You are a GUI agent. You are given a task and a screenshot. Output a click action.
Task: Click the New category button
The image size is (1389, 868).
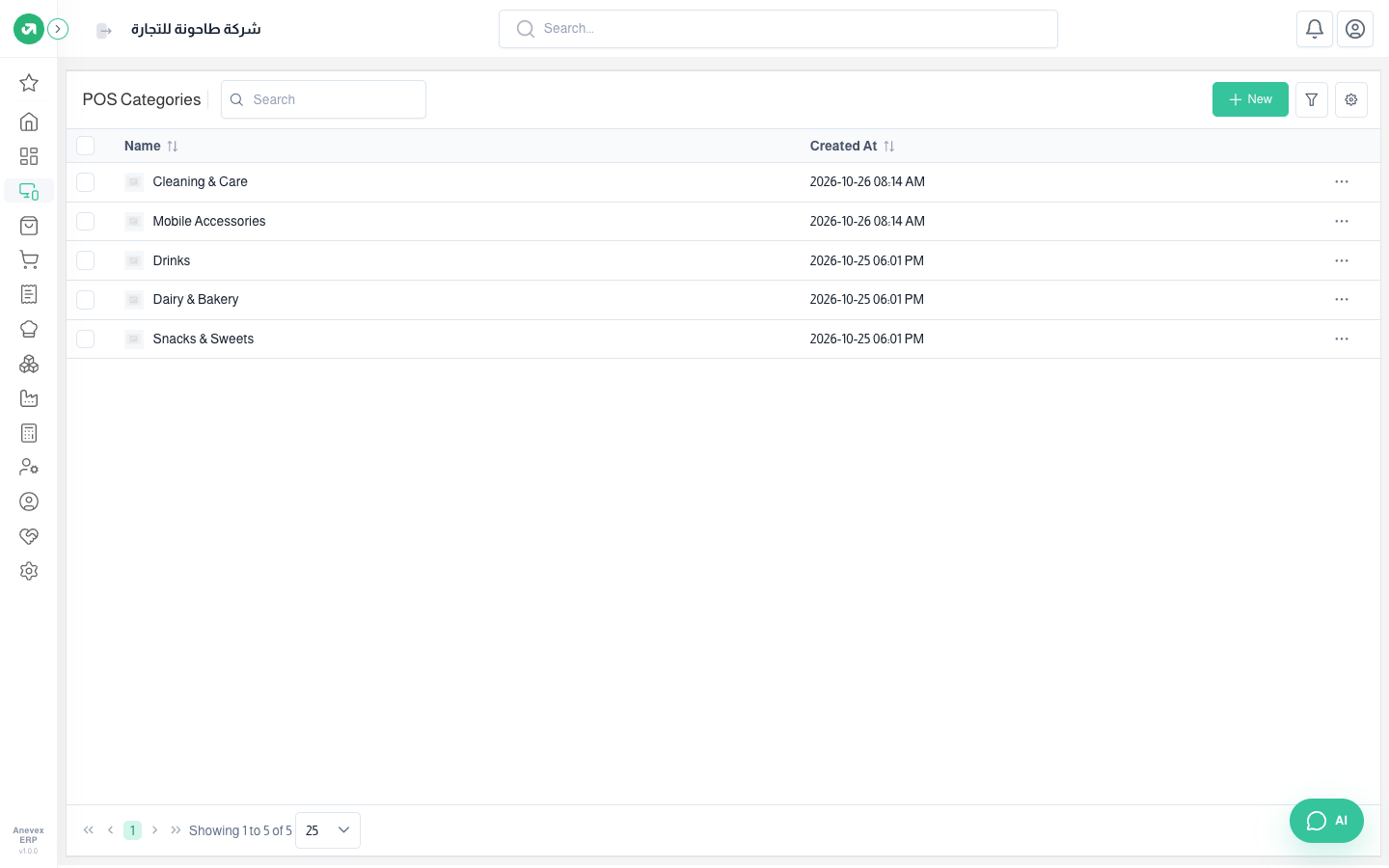point(1250,99)
